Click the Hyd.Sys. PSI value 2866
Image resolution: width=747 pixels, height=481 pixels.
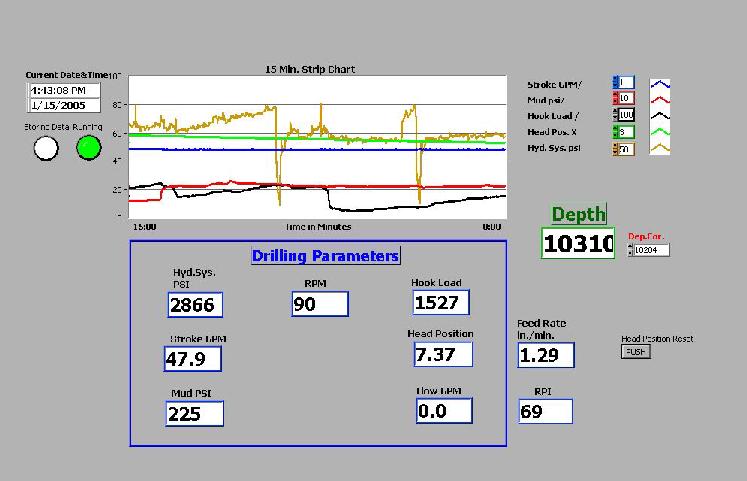pos(195,306)
